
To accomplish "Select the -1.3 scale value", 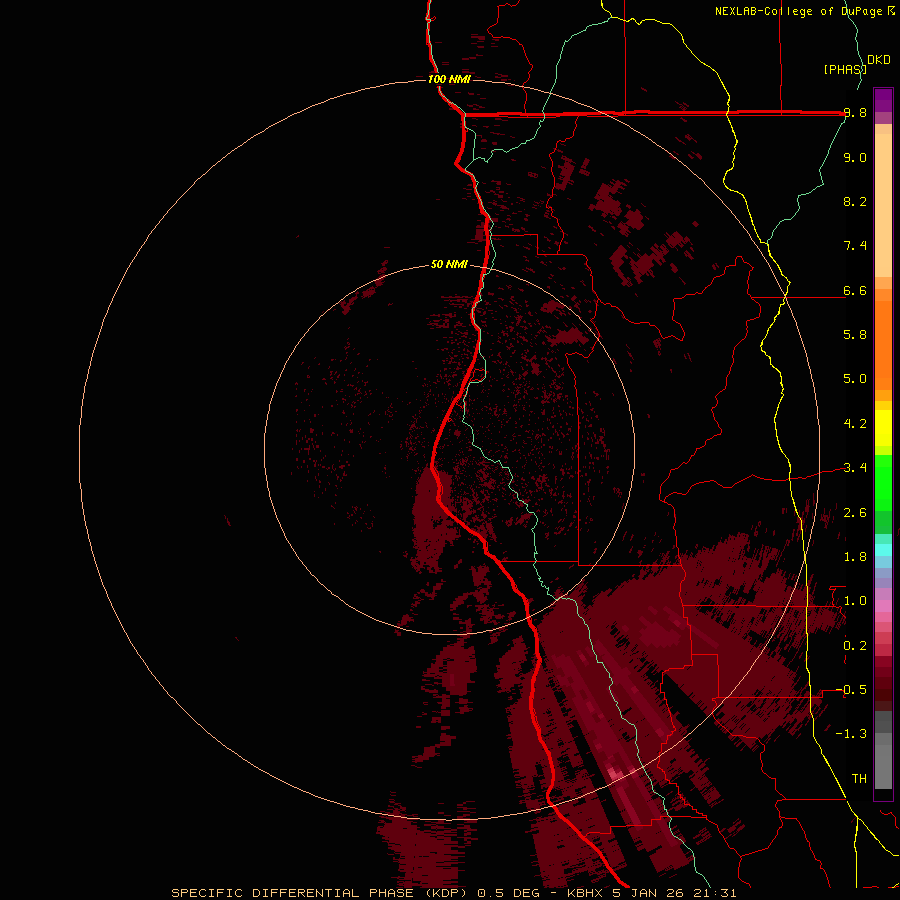I will click(x=851, y=734).
